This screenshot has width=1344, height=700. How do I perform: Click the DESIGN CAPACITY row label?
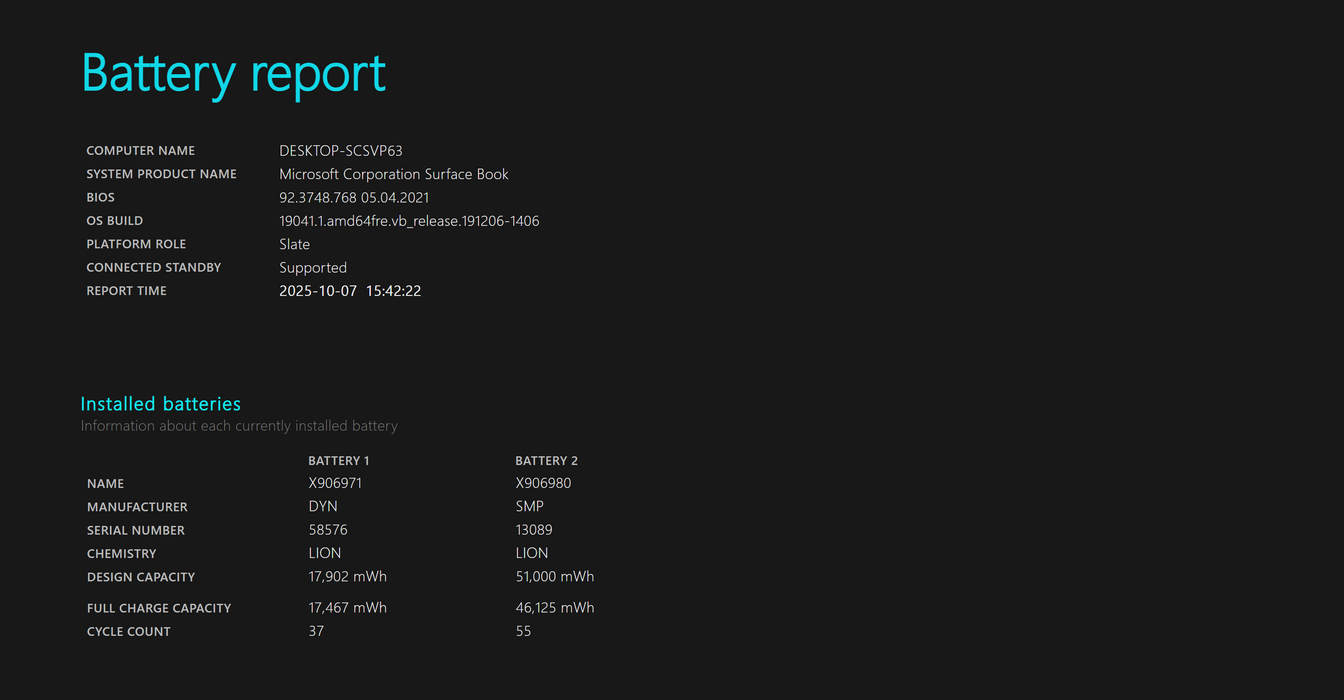pos(141,577)
